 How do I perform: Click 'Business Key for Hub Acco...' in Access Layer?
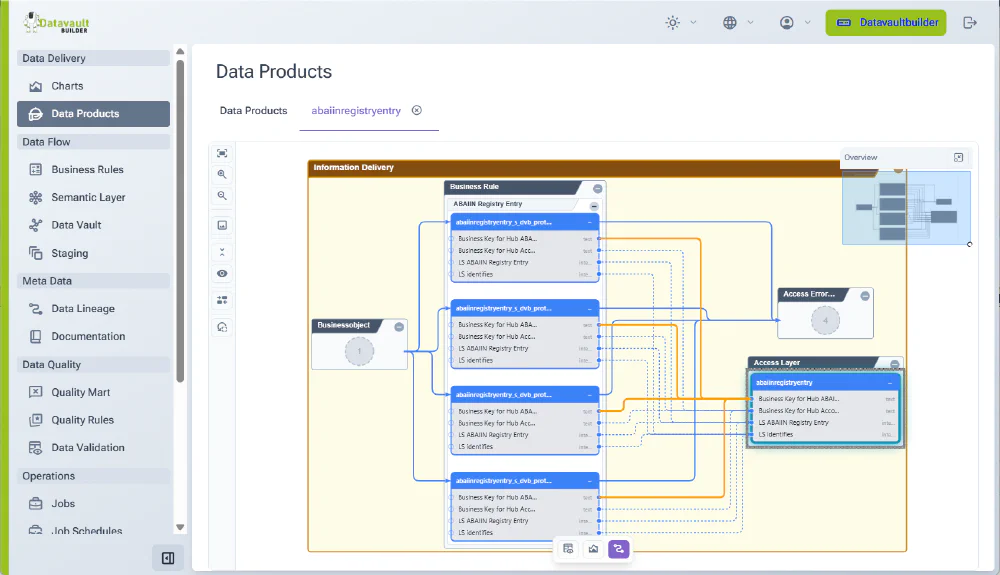[x=798, y=411]
